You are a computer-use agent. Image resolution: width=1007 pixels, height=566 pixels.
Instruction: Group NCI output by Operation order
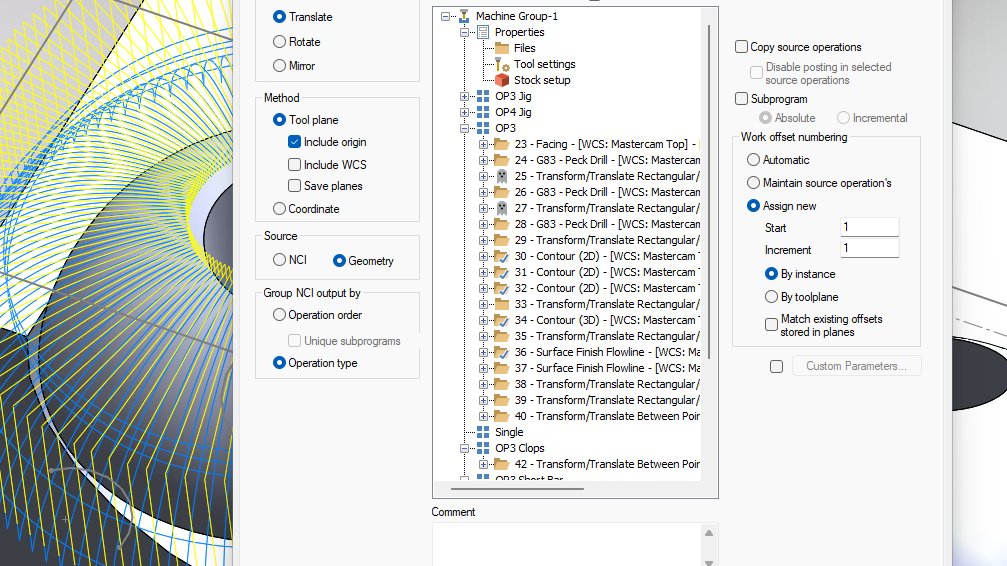[279, 315]
